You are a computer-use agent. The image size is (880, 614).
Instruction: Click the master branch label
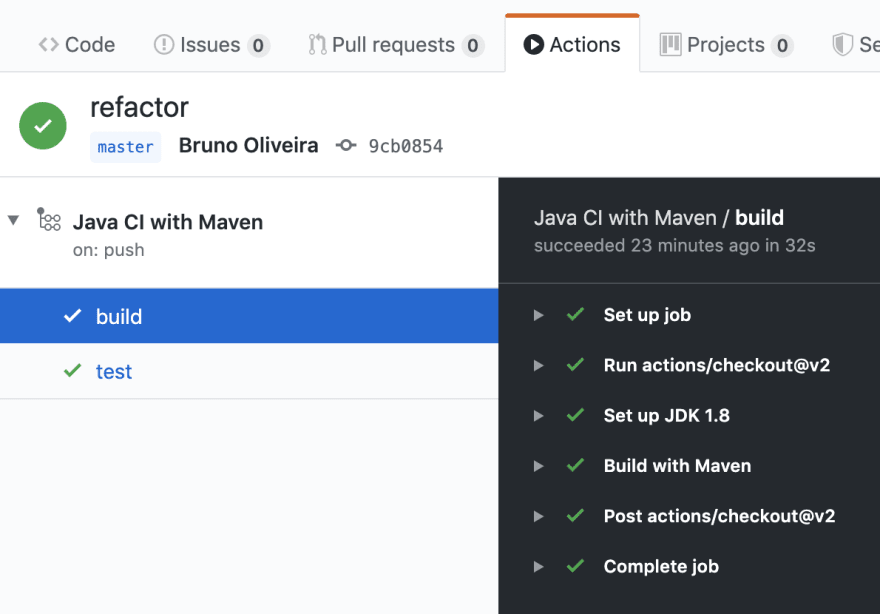126,147
